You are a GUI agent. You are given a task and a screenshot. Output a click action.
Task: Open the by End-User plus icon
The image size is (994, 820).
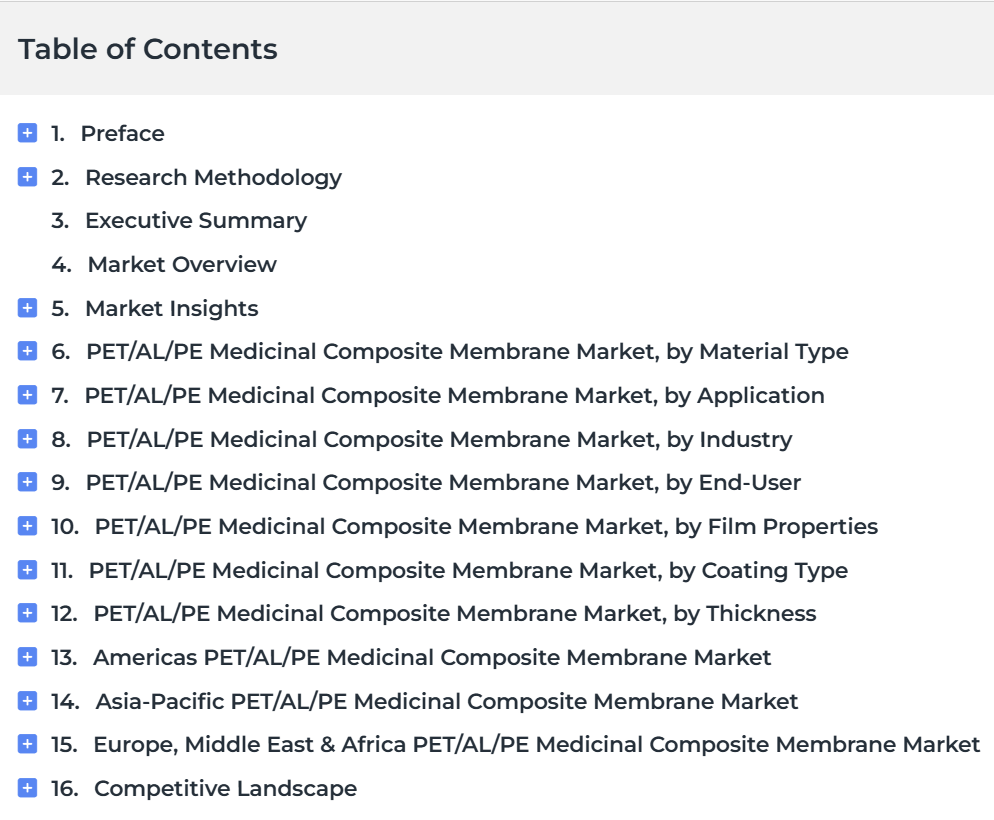(x=27, y=482)
